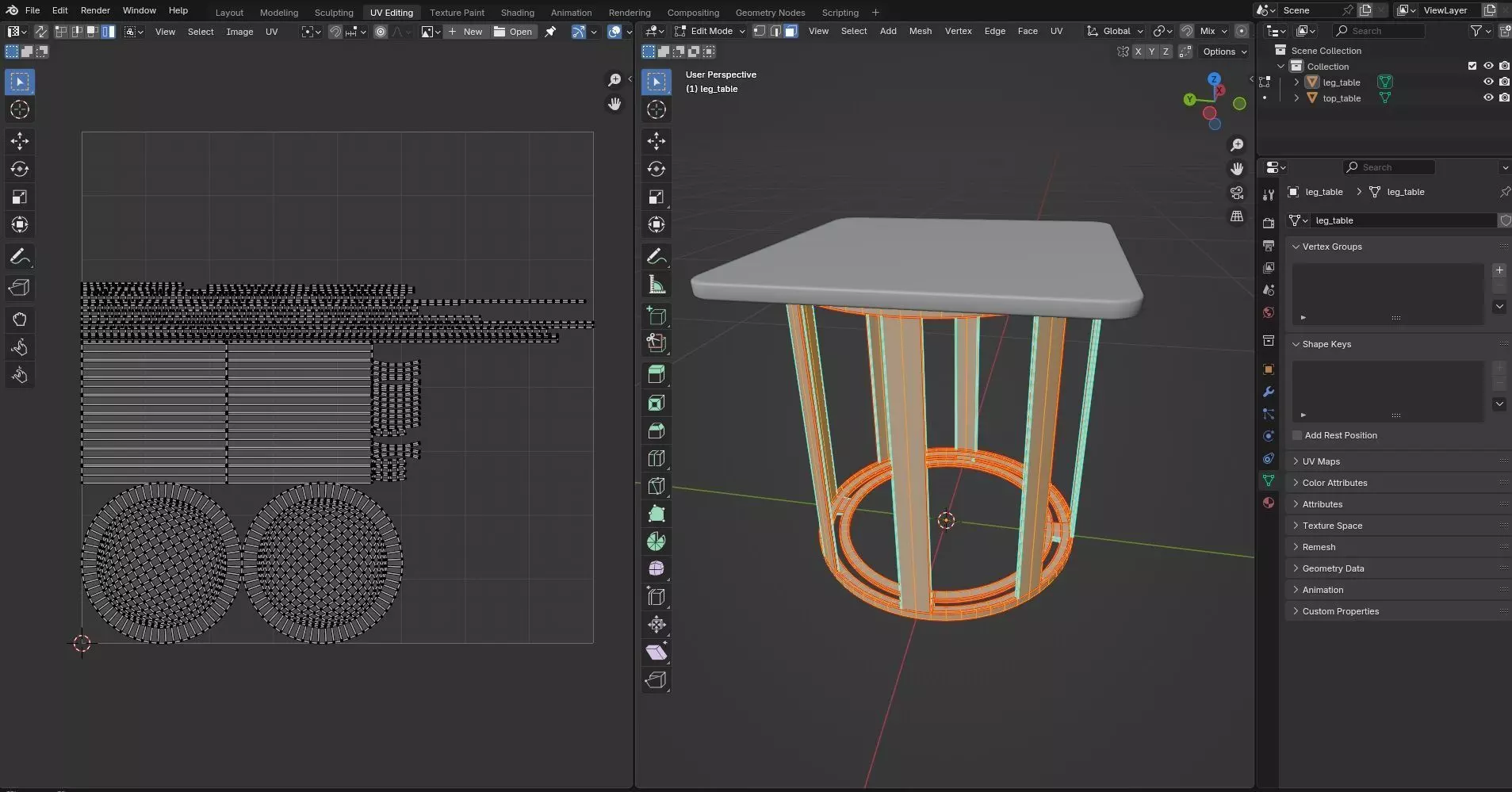Select the UV Grab sculpt tool

click(x=20, y=319)
